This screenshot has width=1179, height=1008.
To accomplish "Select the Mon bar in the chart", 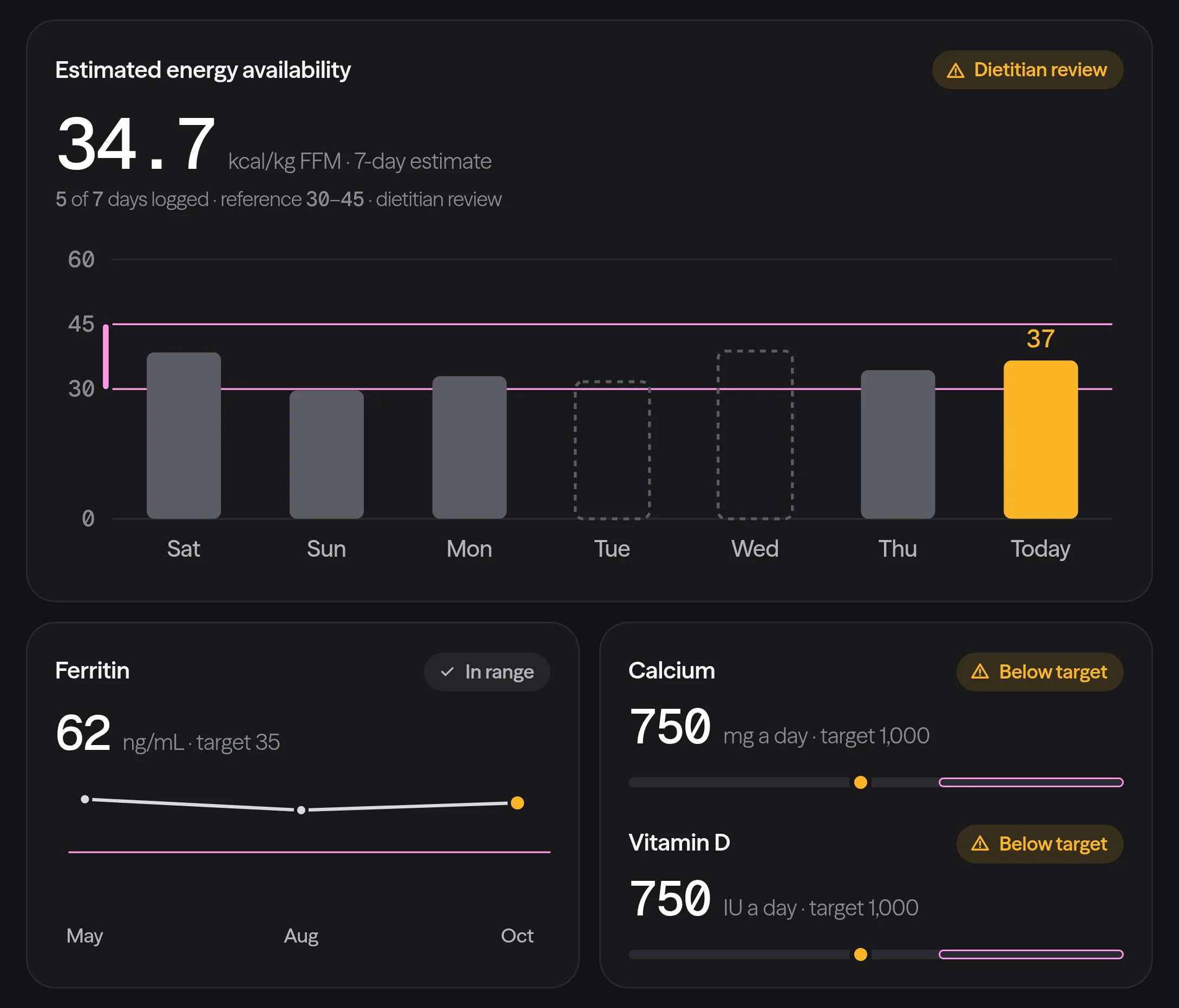I will click(x=469, y=447).
